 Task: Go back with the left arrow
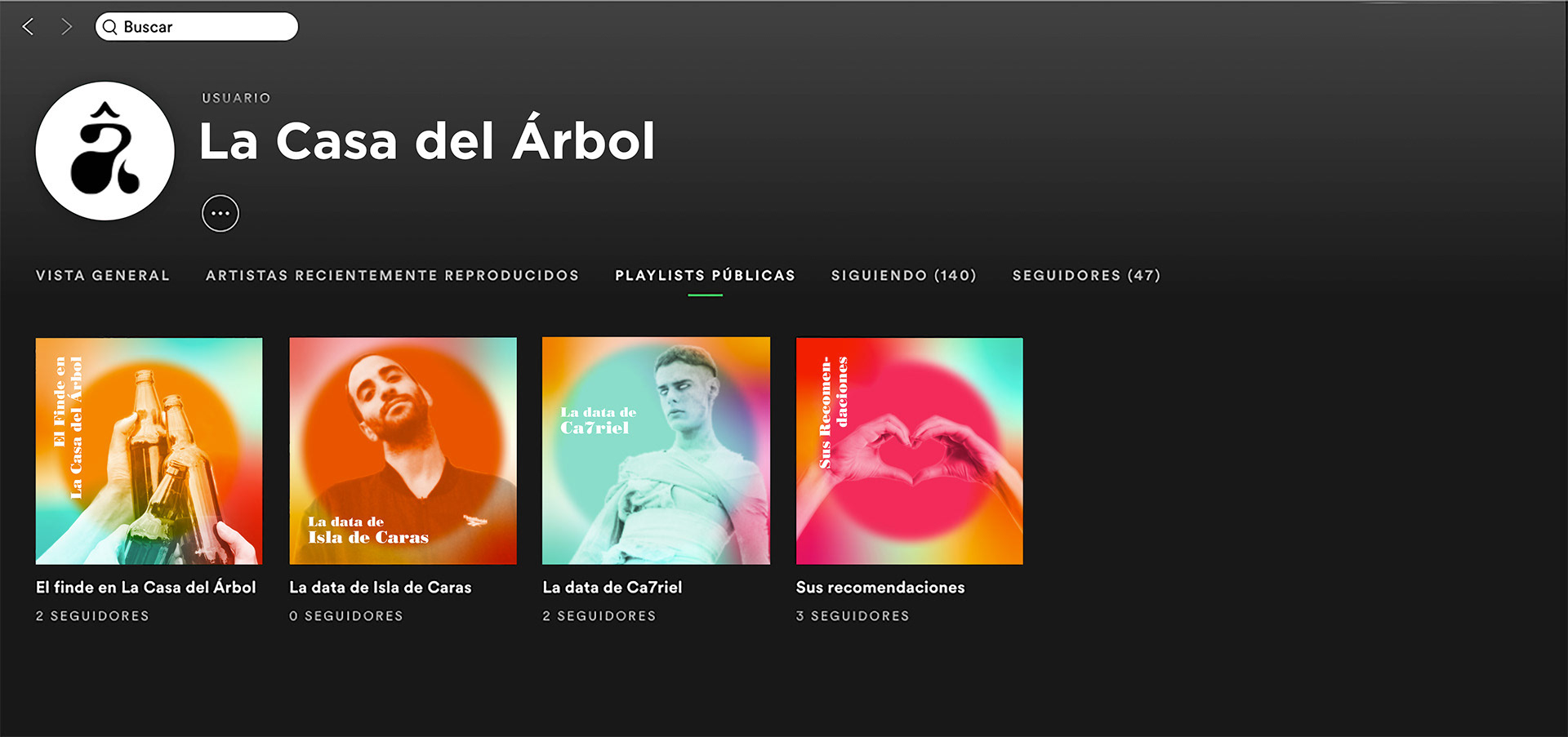[x=29, y=27]
